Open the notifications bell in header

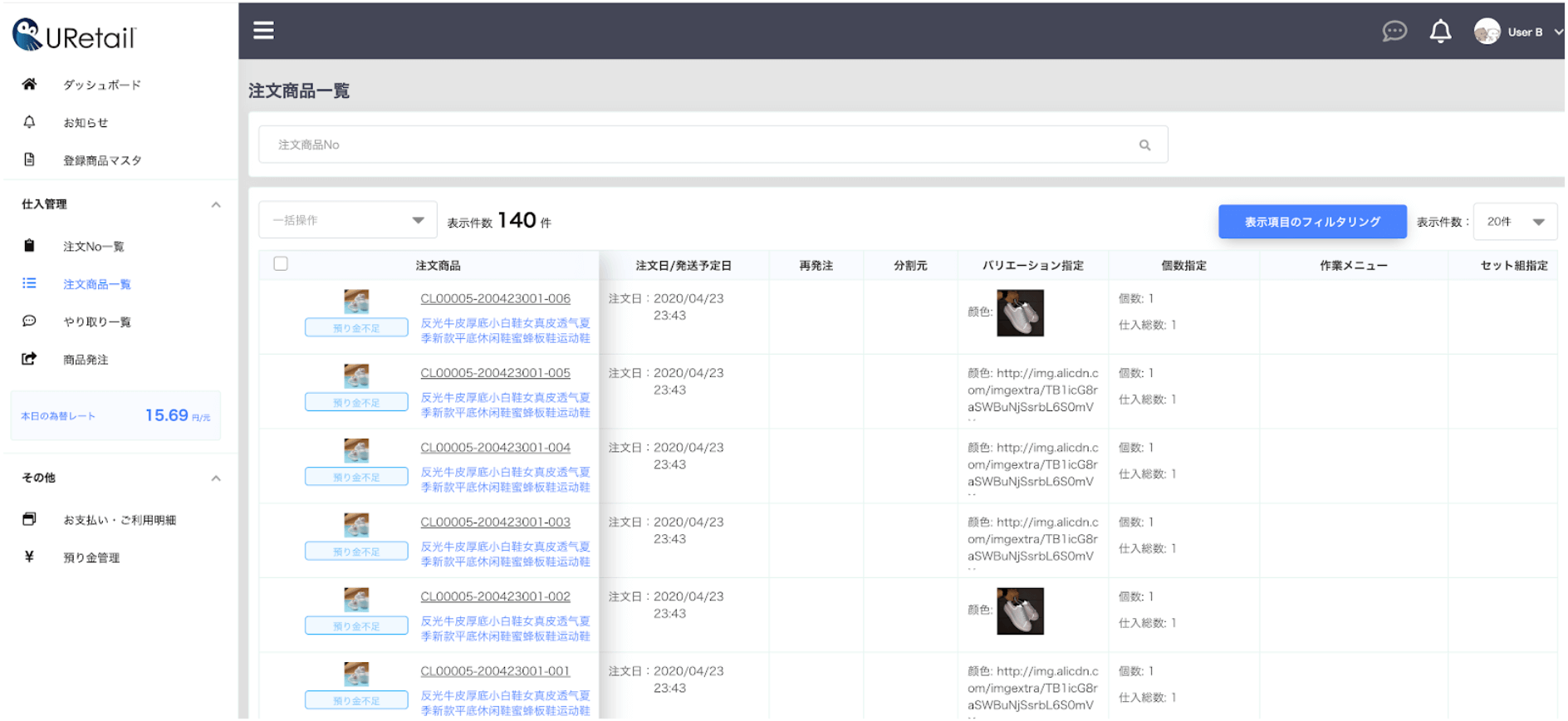[1440, 32]
